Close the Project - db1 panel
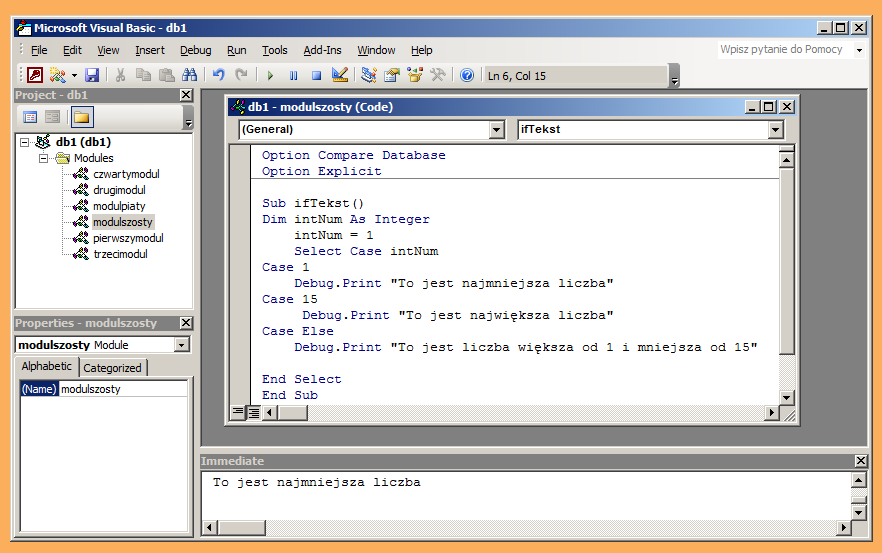Viewport: 882px width, 553px height. 187,95
